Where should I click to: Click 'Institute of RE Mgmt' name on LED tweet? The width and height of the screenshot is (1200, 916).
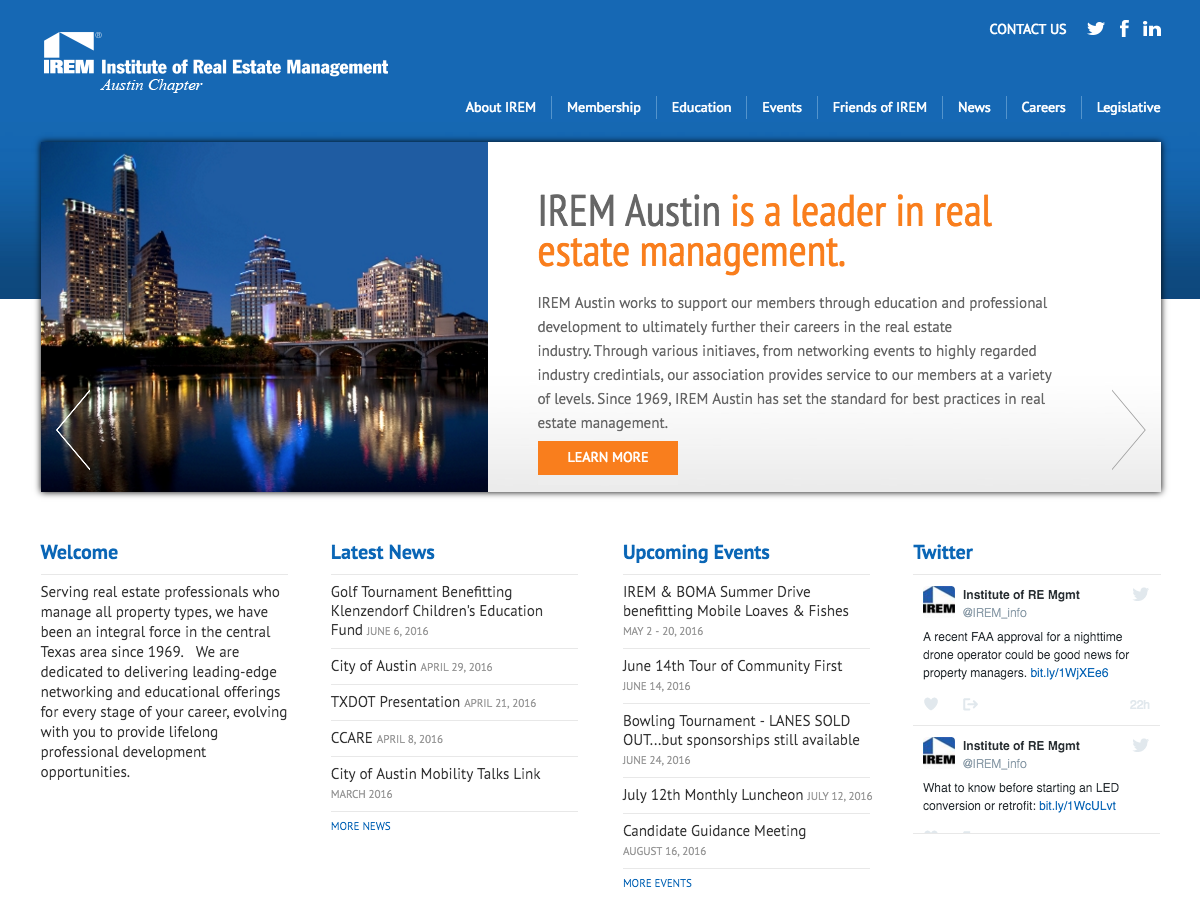point(1021,745)
